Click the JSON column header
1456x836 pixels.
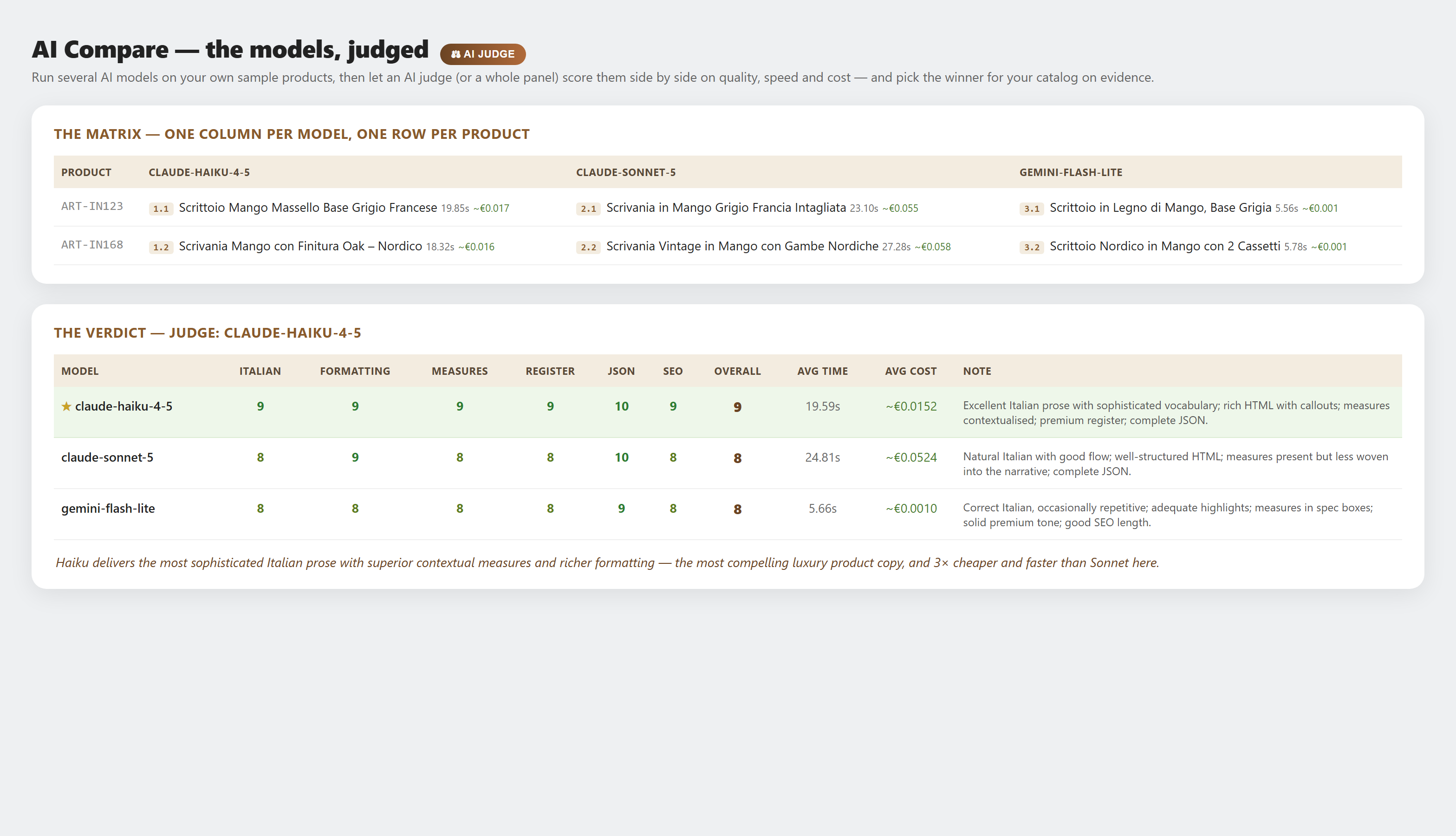[x=621, y=371]
